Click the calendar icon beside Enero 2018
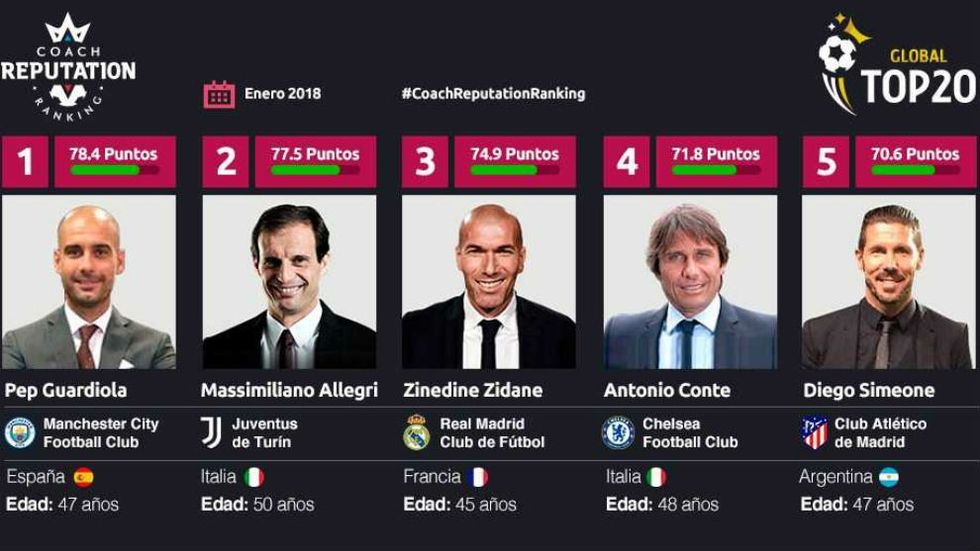 (x=219, y=94)
